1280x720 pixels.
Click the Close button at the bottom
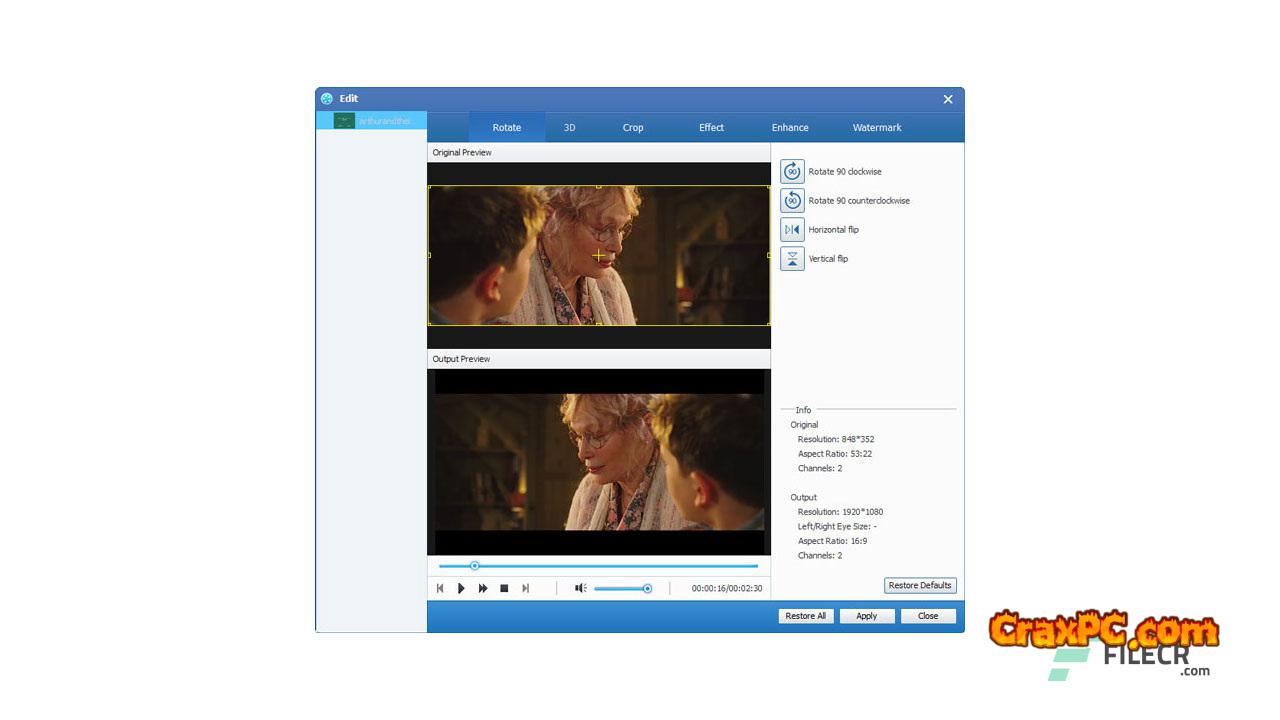[928, 616]
